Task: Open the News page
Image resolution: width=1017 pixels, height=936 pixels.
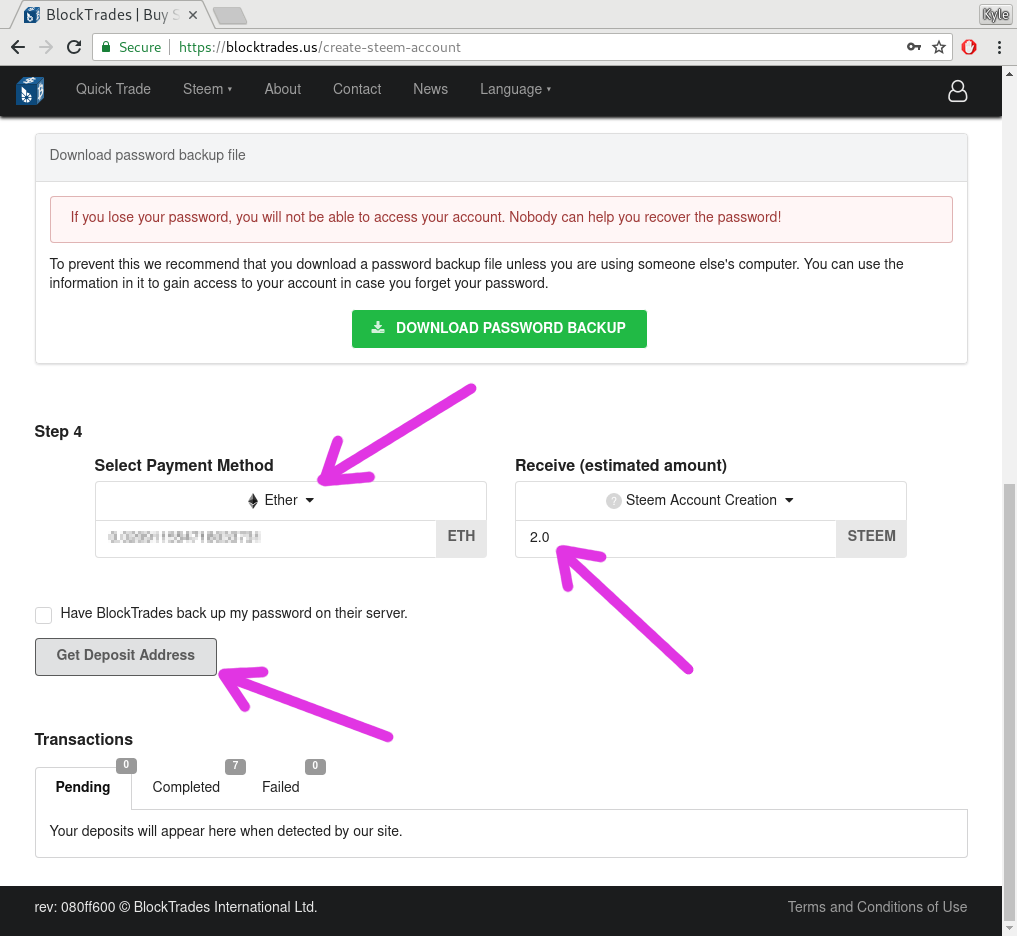Action: pos(430,89)
